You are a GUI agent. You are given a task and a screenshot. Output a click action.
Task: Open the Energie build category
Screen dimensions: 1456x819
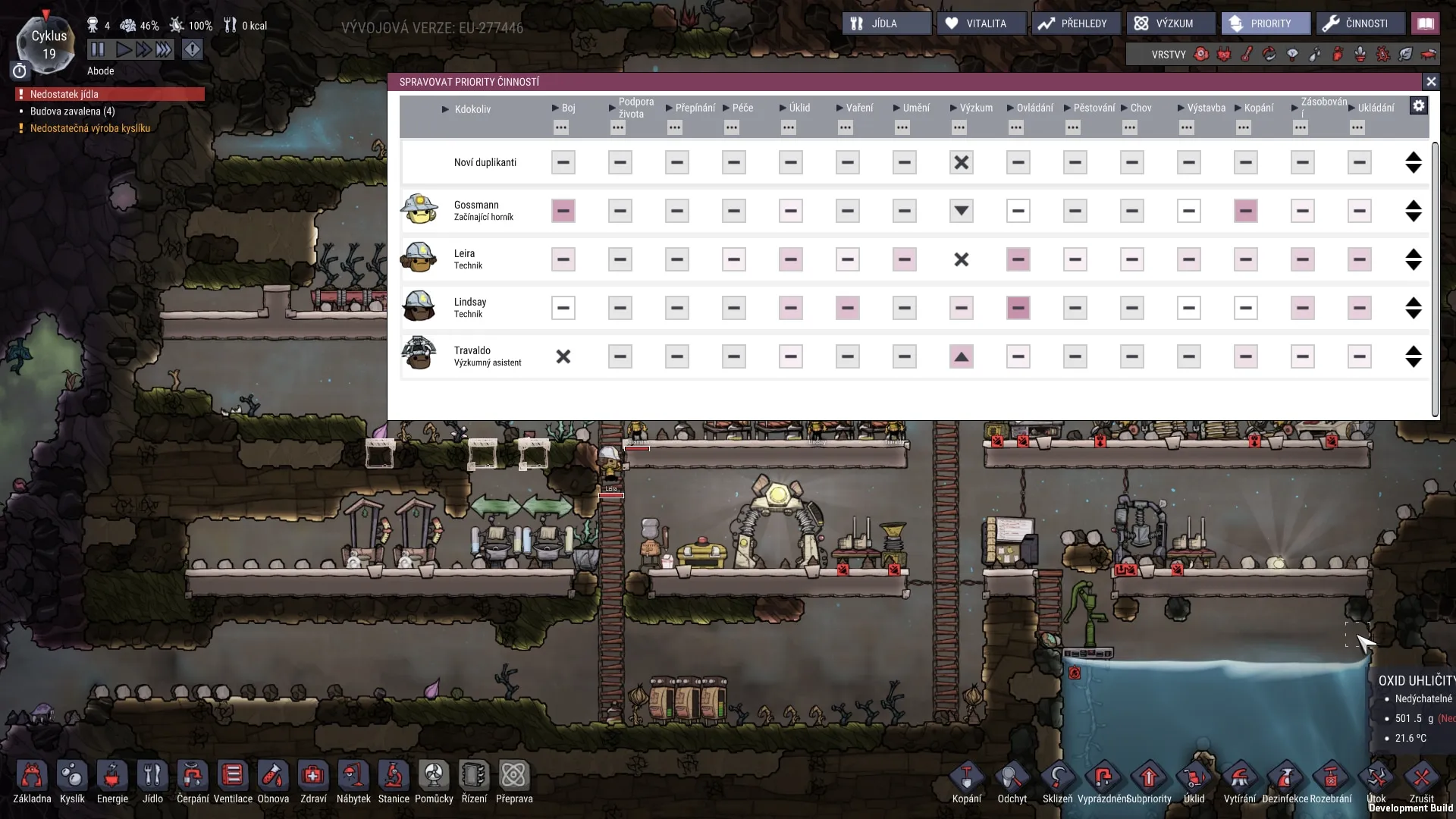[112, 782]
